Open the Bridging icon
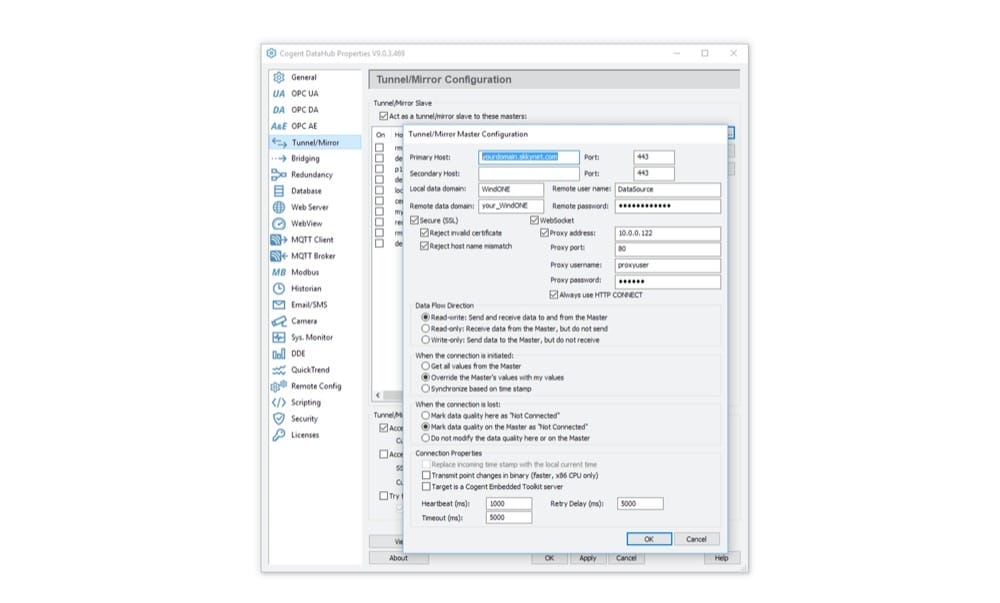The image size is (1000, 603). 279,159
